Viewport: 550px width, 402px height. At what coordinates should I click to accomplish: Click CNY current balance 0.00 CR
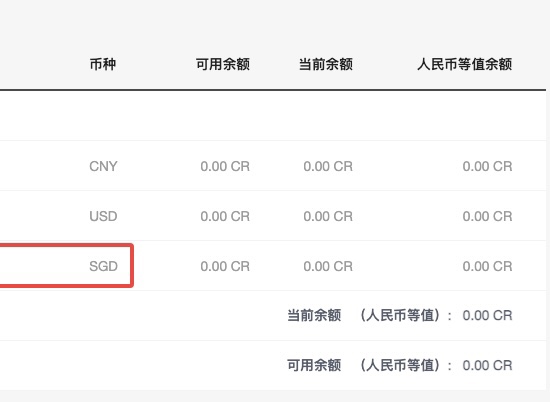coord(328,166)
